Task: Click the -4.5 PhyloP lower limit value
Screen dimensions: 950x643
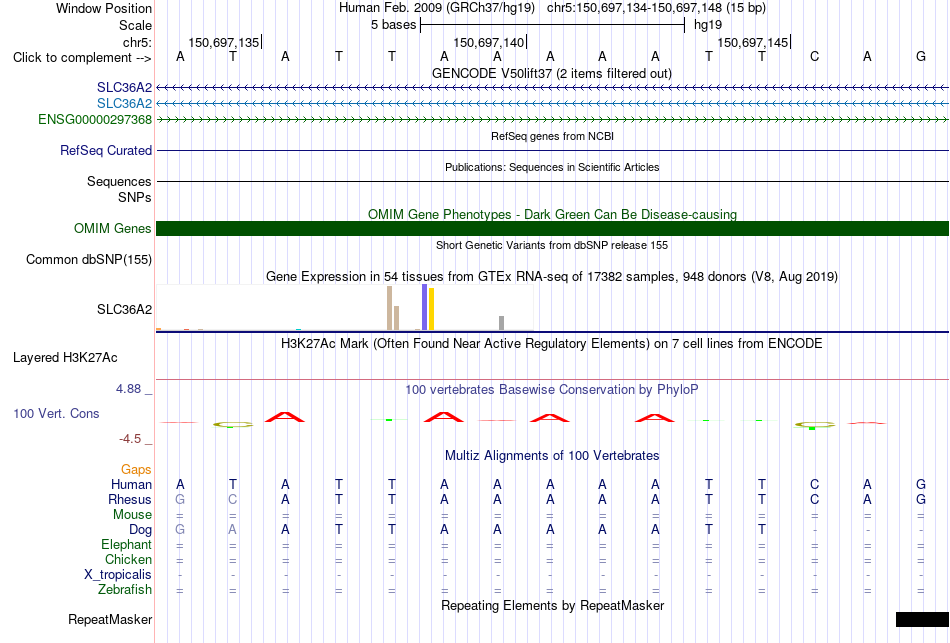Action: pos(130,439)
